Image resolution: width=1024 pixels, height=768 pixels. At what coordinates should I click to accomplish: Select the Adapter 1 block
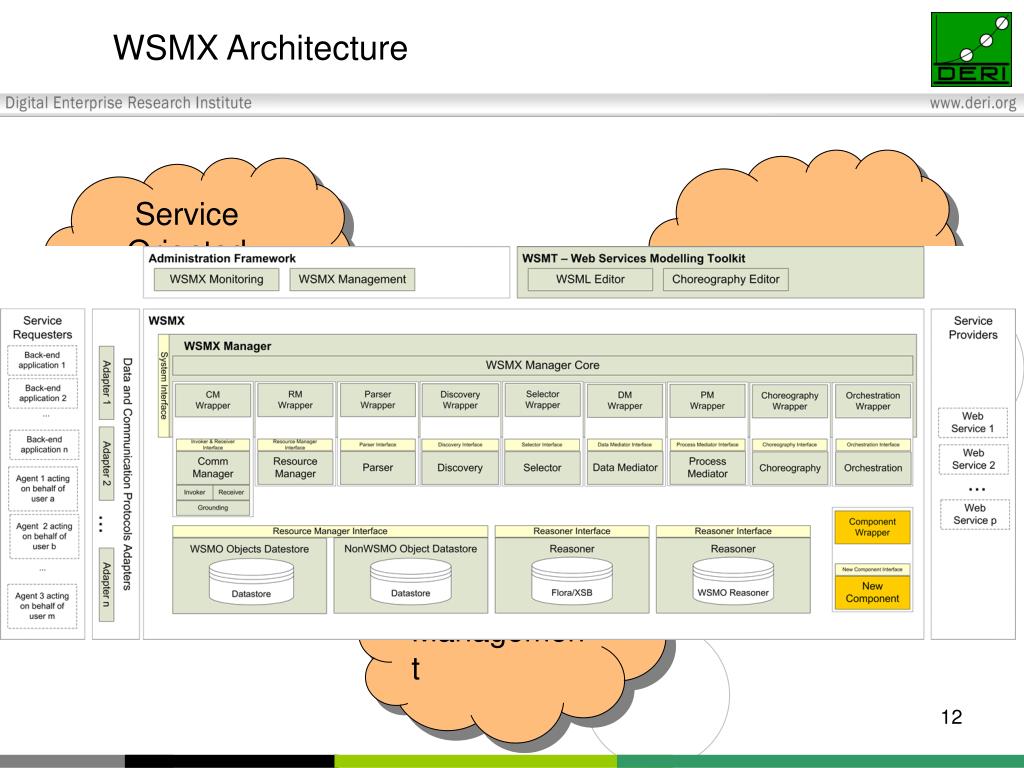pos(106,383)
